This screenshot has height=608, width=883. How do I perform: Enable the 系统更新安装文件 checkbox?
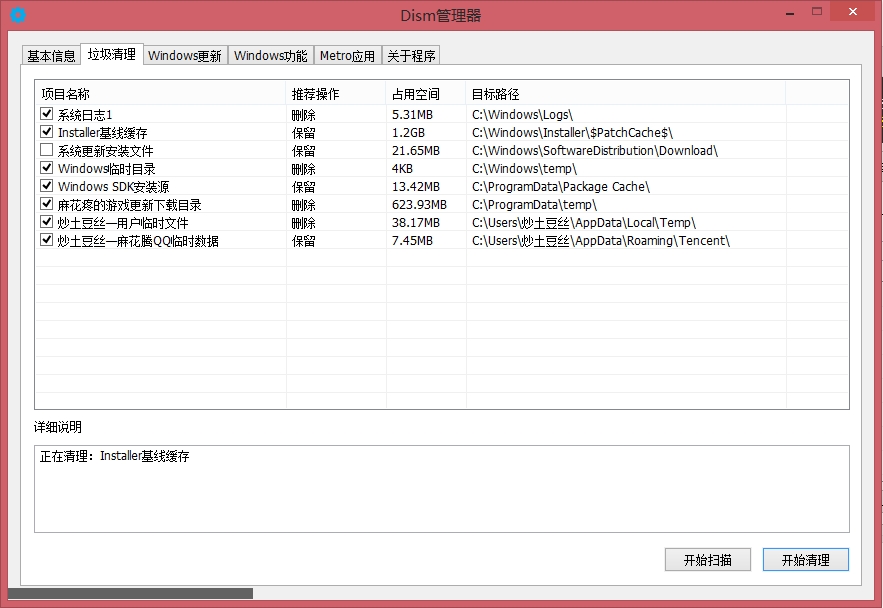[x=46, y=150]
